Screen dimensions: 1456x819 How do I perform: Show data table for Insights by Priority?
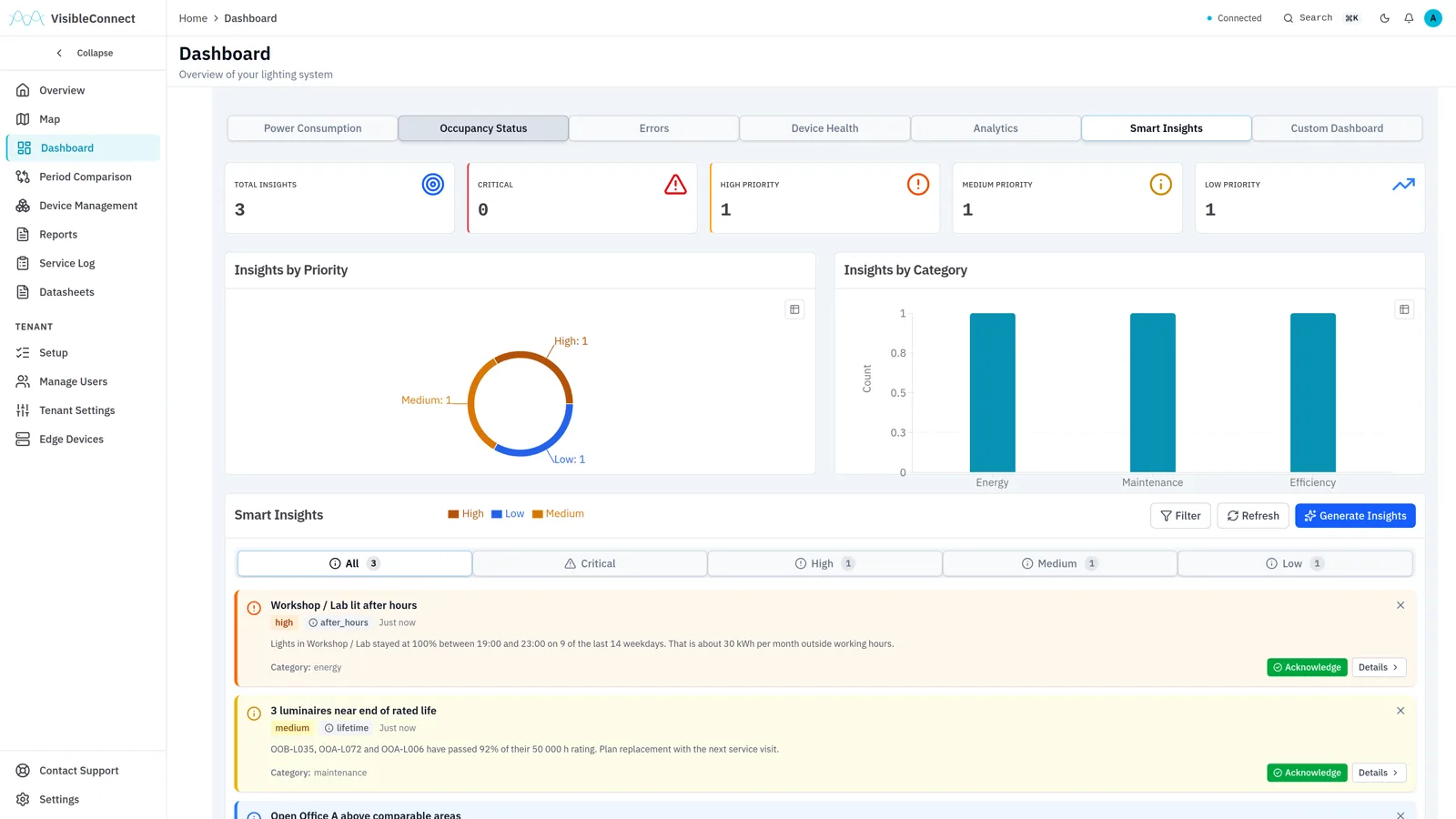click(794, 309)
